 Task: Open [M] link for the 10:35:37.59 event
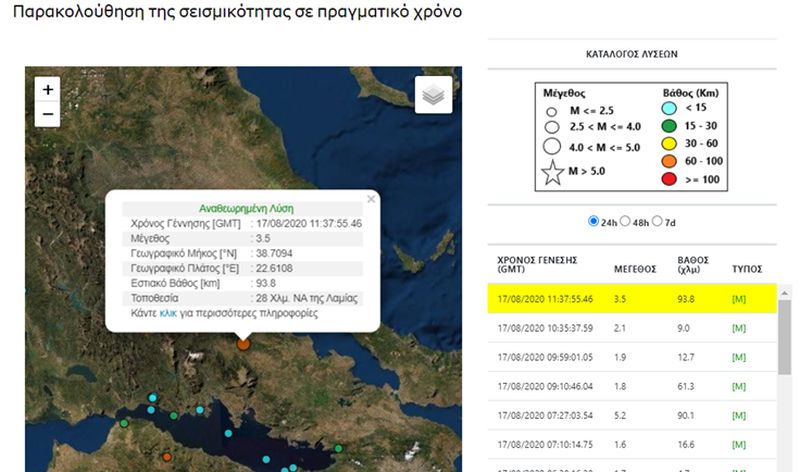740,327
